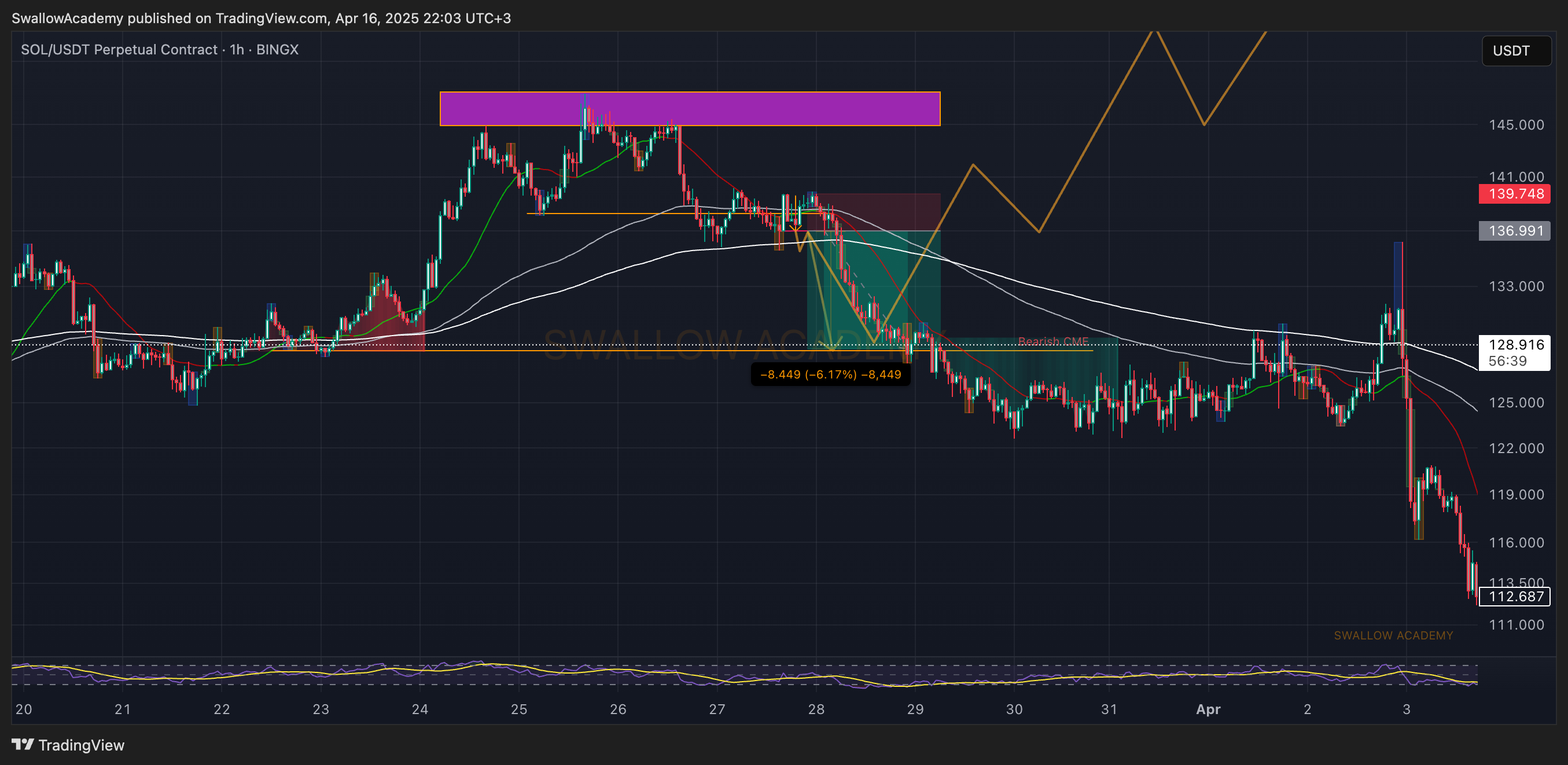Image resolution: width=1568 pixels, height=765 pixels.
Task: Click the 141.000 price axis label
Action: click(x=1517, y=176)
